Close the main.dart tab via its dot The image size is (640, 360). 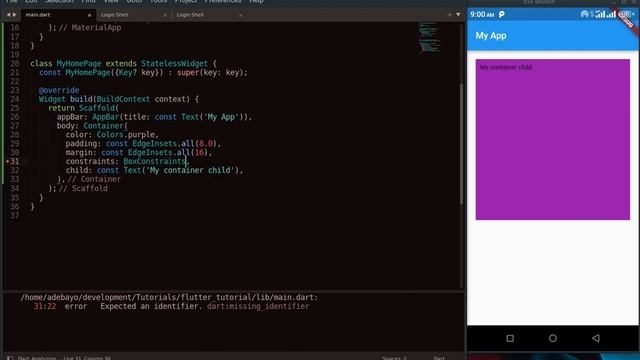89,15
